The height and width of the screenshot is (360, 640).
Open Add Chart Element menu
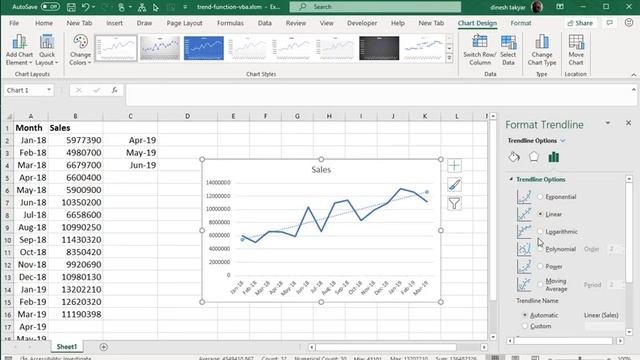coord(19,50)
